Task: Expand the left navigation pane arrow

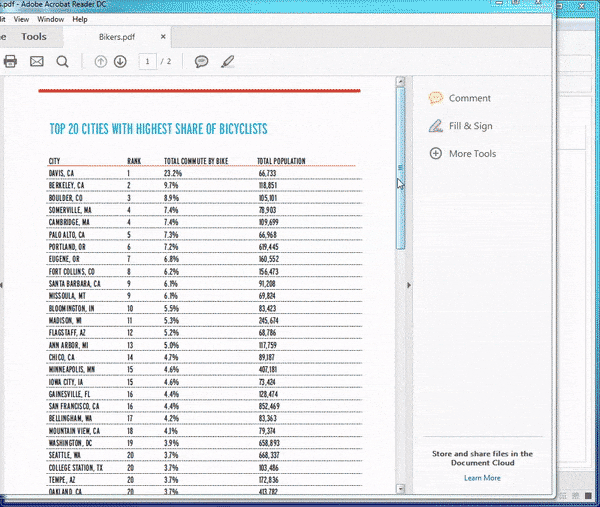Action: pyautogui.click(x=2, y=286)
